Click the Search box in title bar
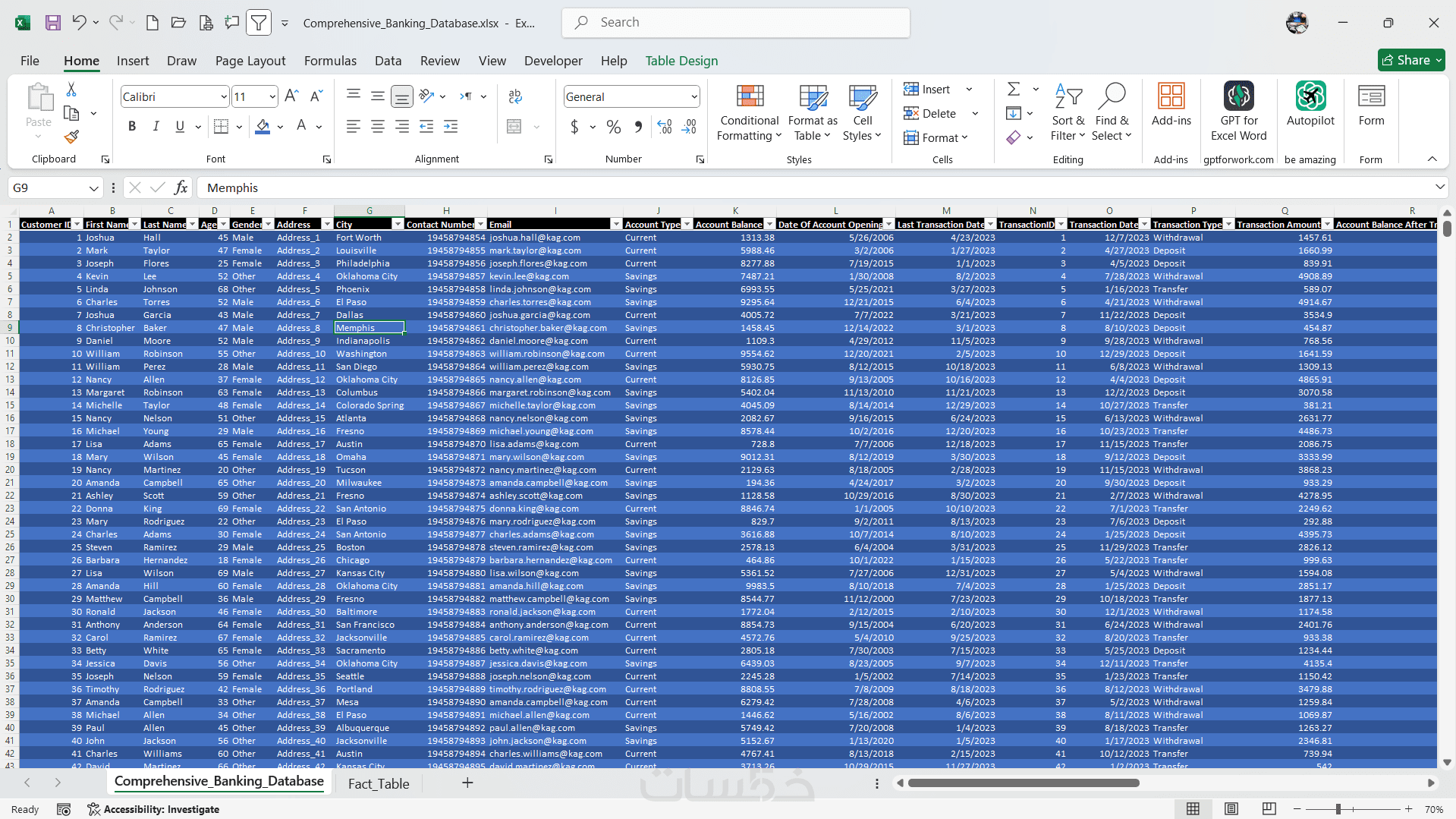Image resolution: width=1456 pixels, height=819 pixels. coord(736,23)
